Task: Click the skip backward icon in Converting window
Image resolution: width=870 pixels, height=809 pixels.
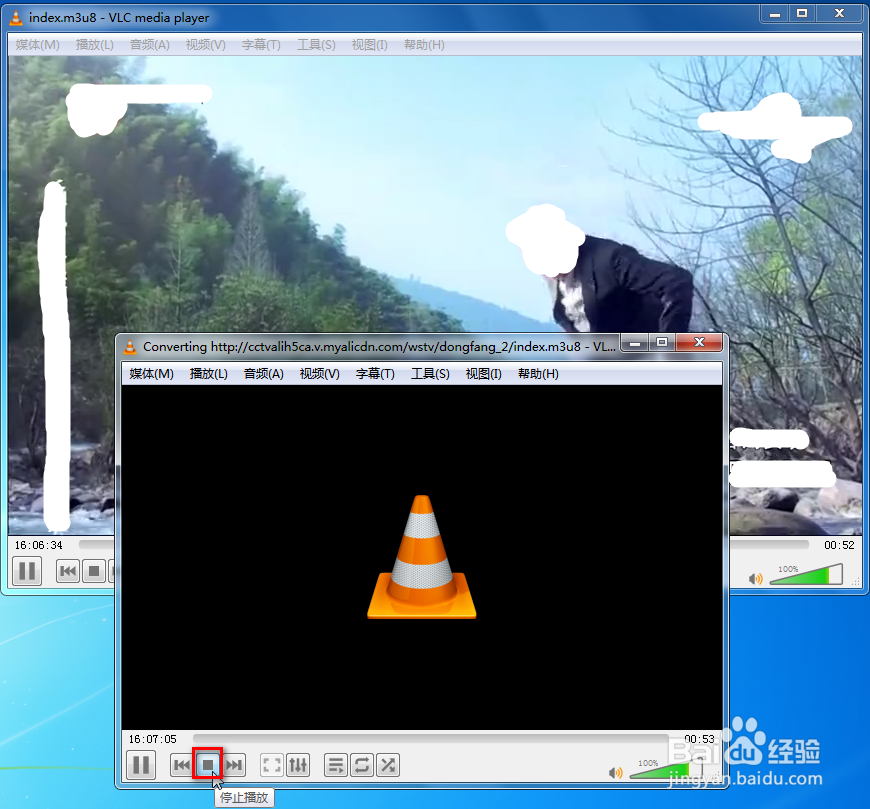Action: [x=181, y=765]
